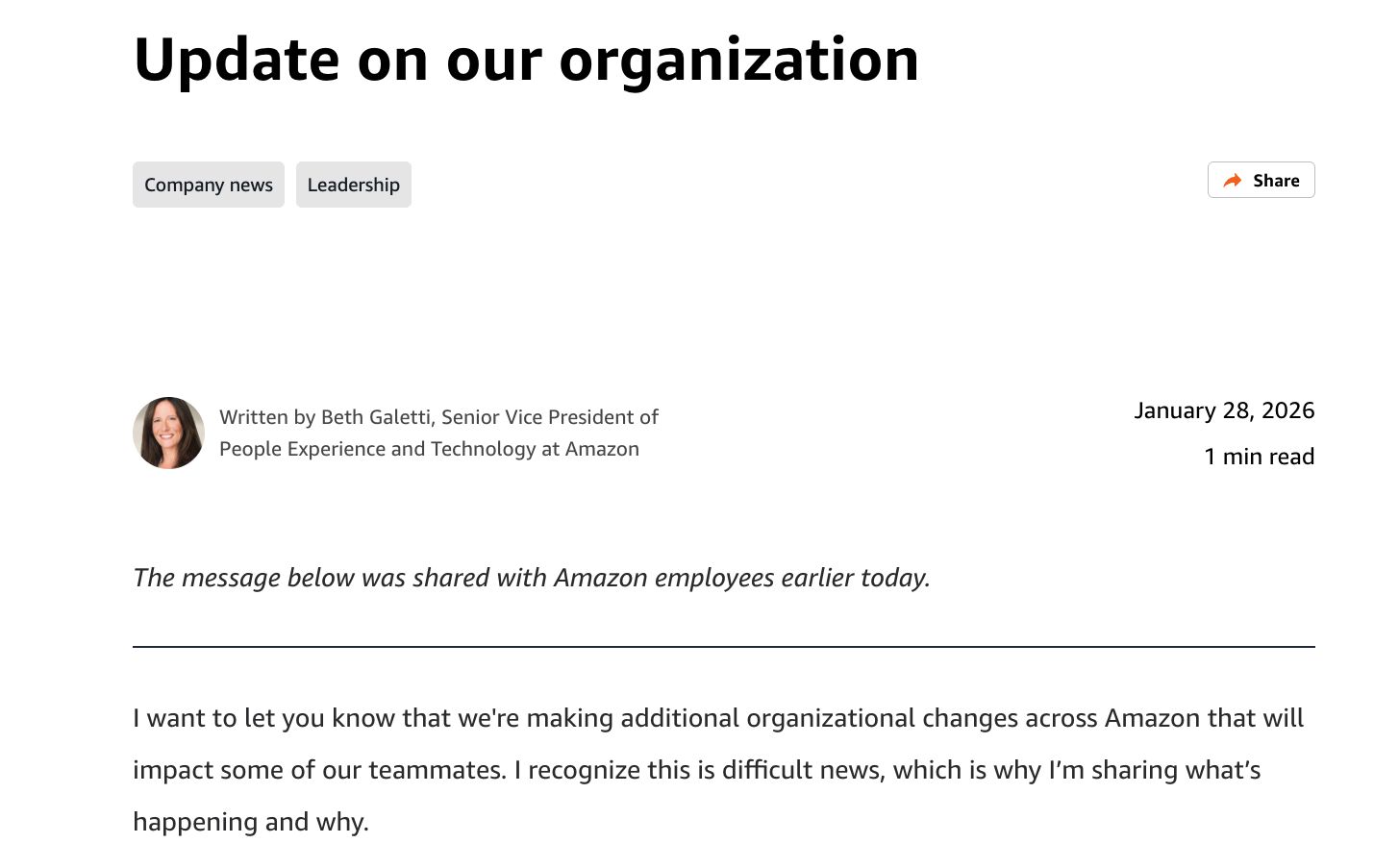Click "Written by Beth Galetti" byline text
The image size is (1374, 868).
pos(326,417)
